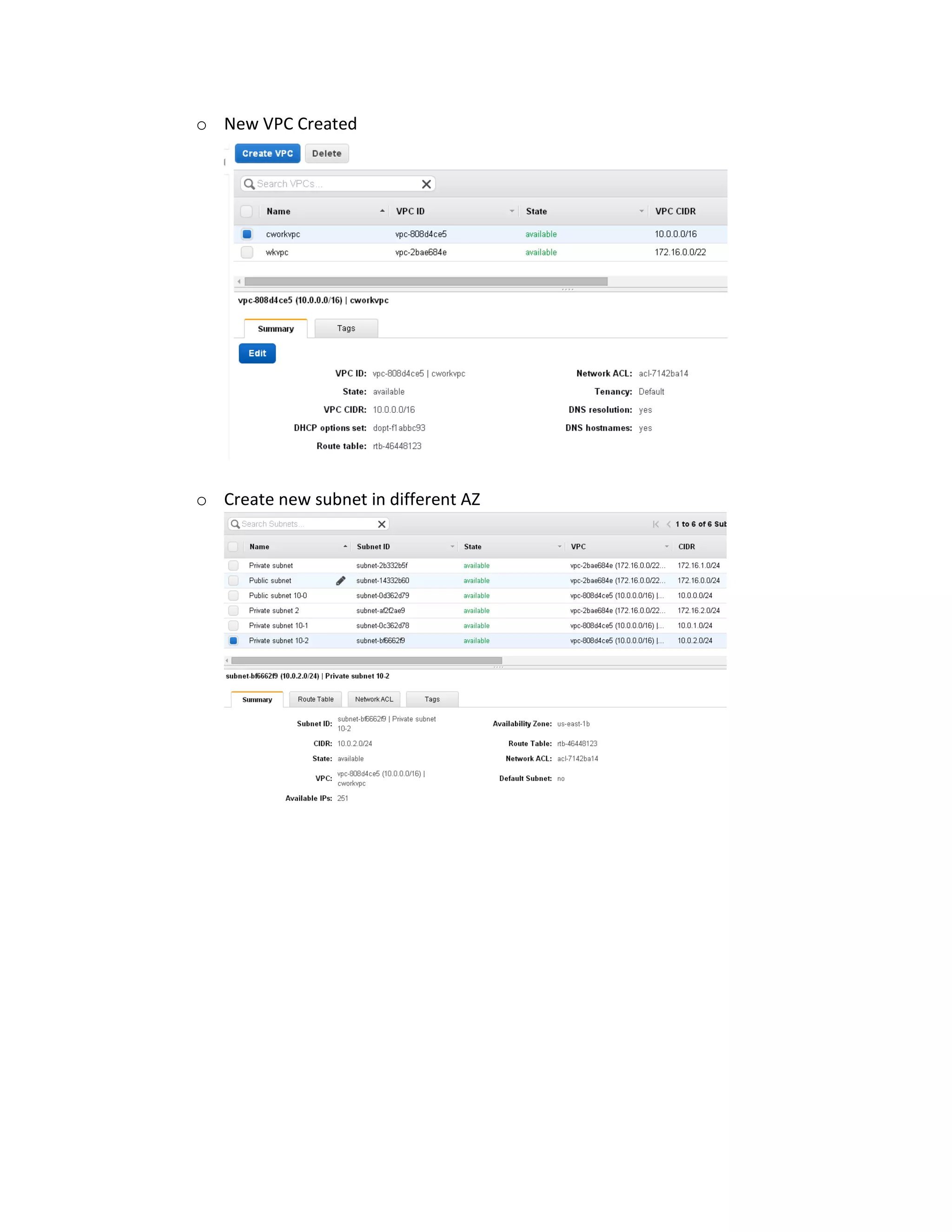This screenshot has height=1232, width=952.
Task: Check the wkvpc row checkbox
Action: tap(246, 252)
